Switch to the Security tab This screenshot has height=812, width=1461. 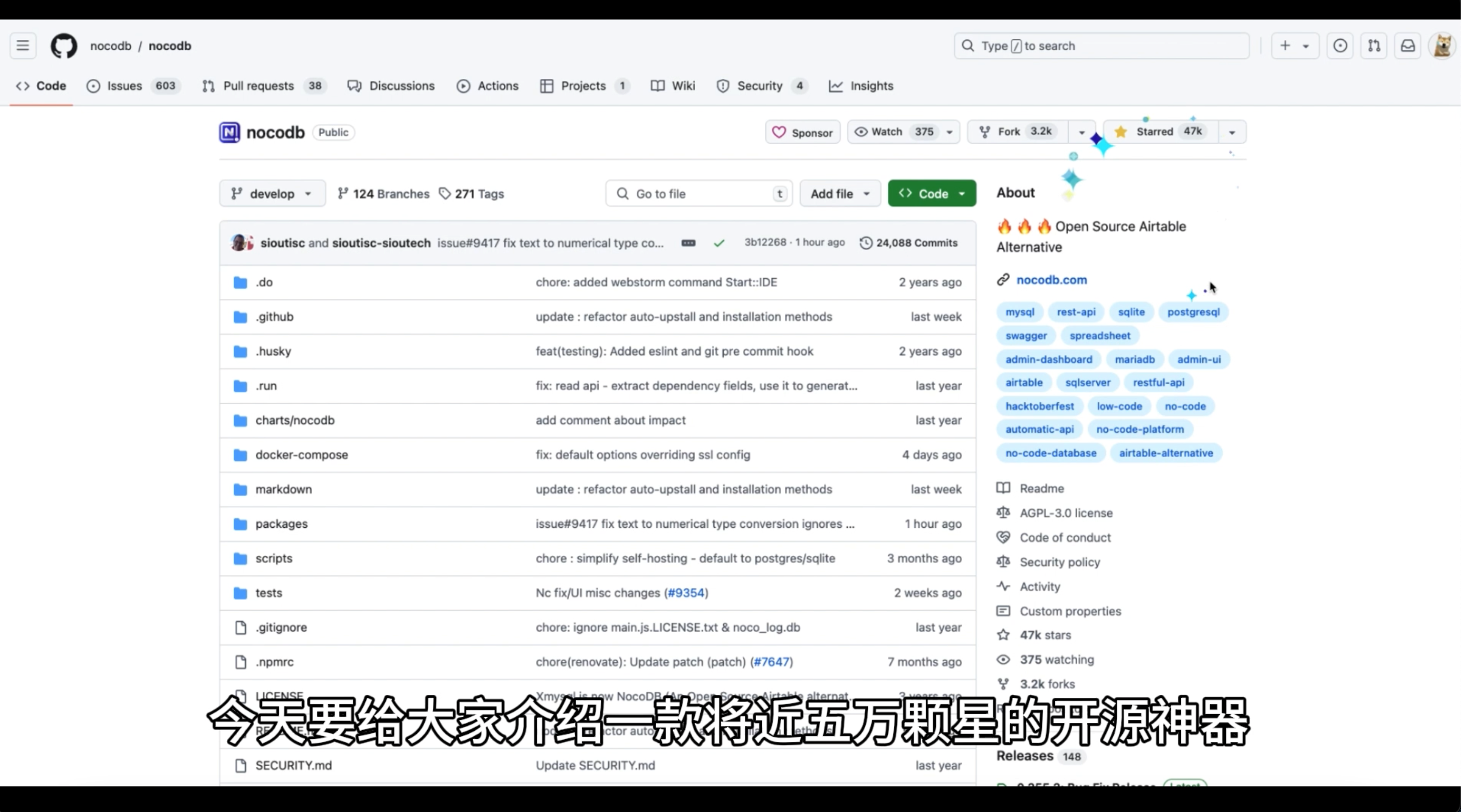tap(762, 86)
